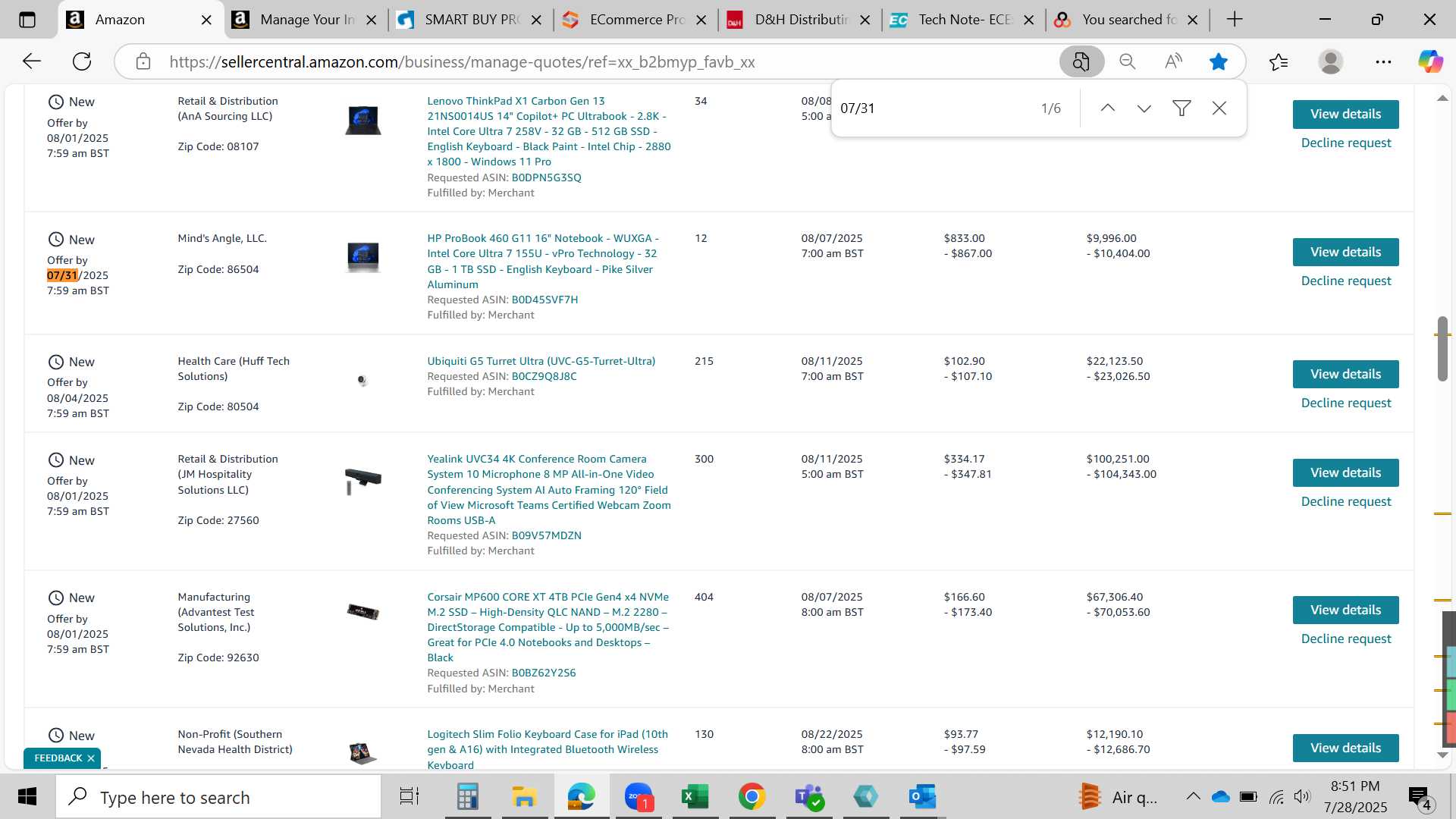
Task: Close the Manage Your Inventory tab
Action: 372,20
